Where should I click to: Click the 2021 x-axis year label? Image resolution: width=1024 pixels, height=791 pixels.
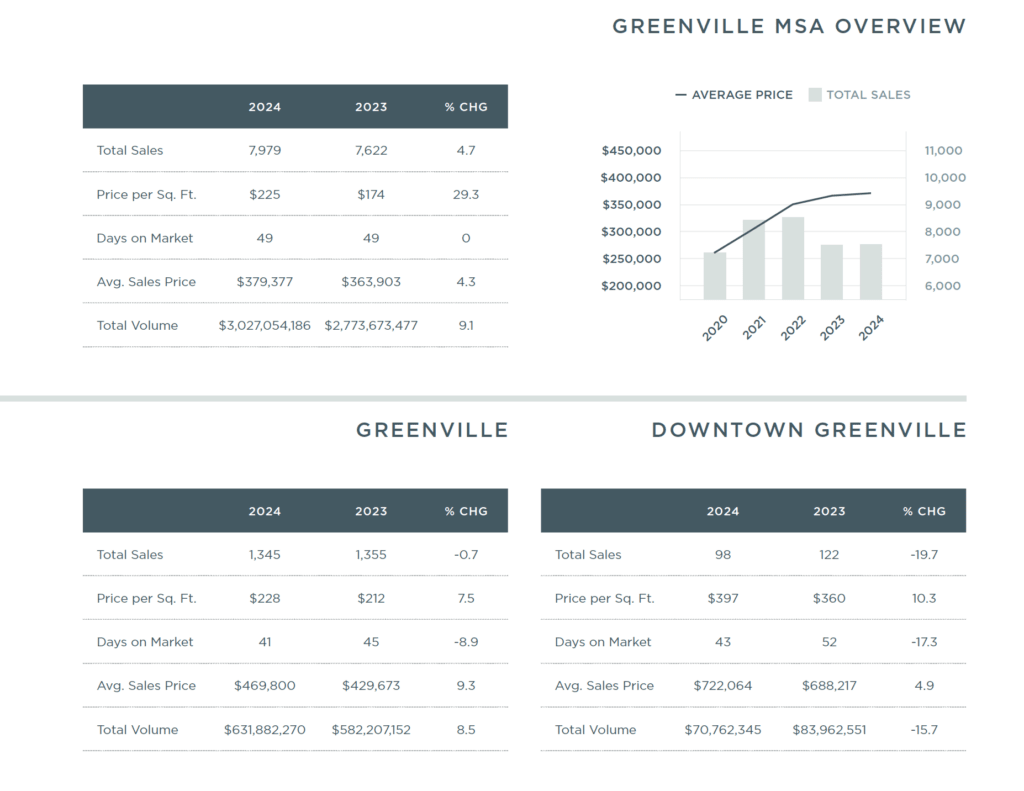(x=754, y=326)
